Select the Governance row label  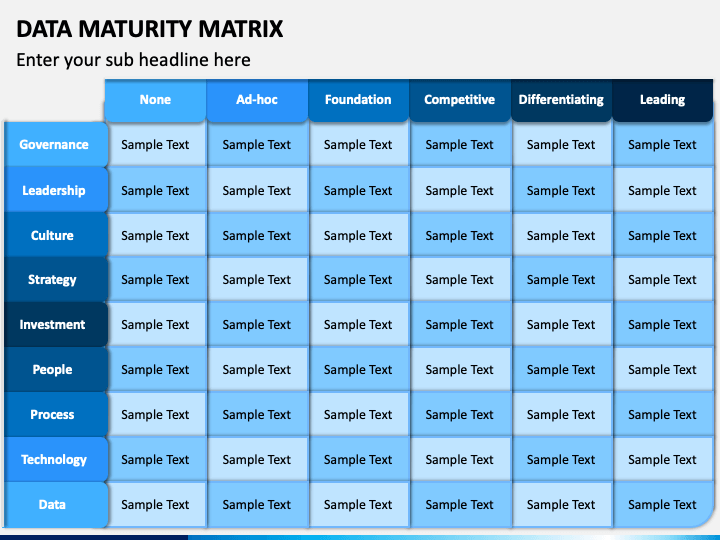[x=56, y=145]
